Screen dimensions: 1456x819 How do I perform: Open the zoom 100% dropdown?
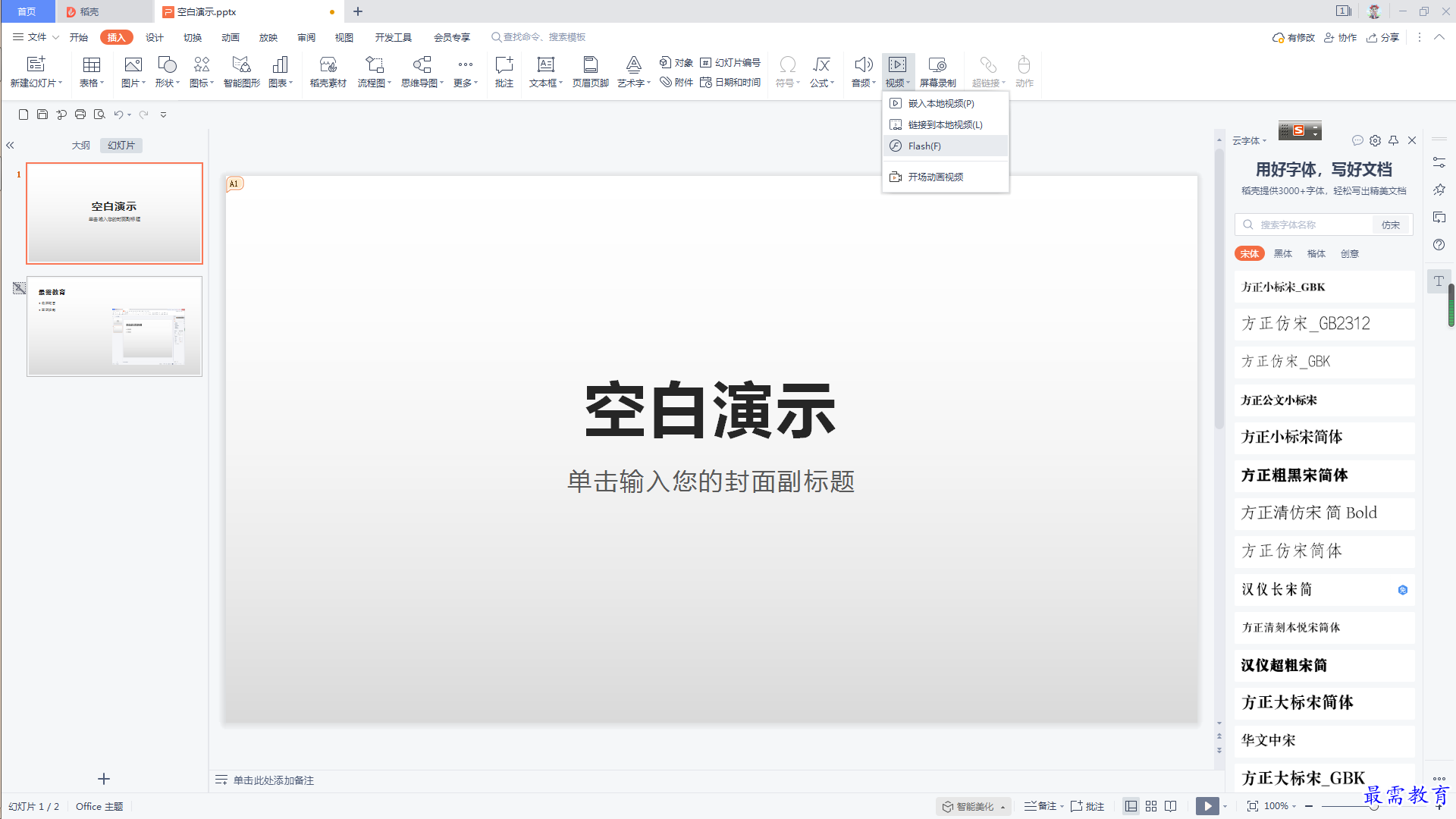(x=1293, y=806)
